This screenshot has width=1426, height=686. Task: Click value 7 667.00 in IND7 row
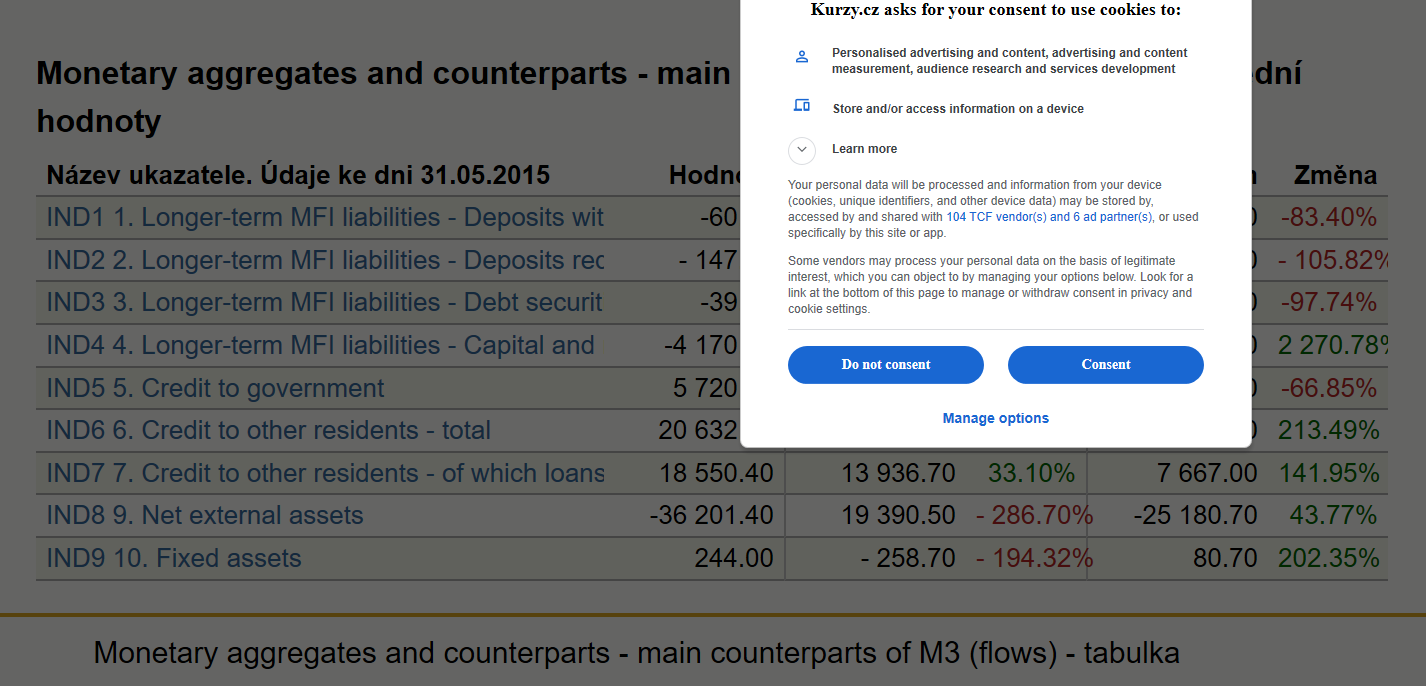(1207, 473)
